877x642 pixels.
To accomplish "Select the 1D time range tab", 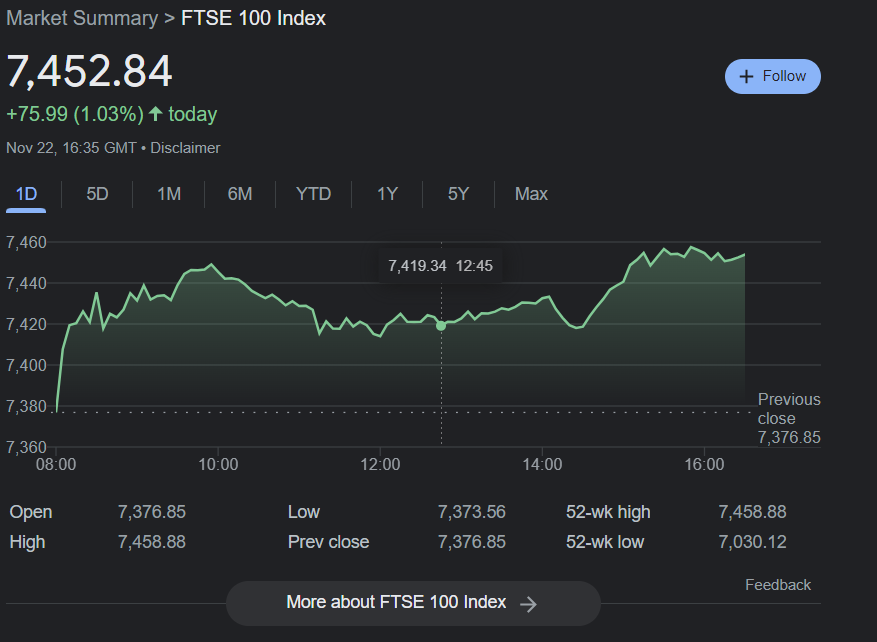I will pos(26,194).
